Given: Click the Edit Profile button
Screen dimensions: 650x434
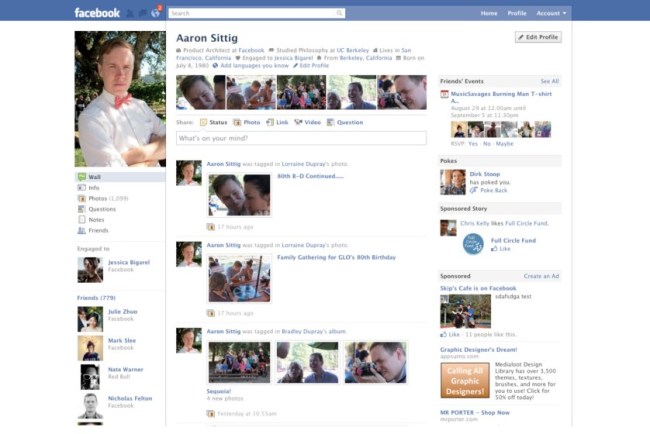Looking at the screenshot, I should pos(538,37).
